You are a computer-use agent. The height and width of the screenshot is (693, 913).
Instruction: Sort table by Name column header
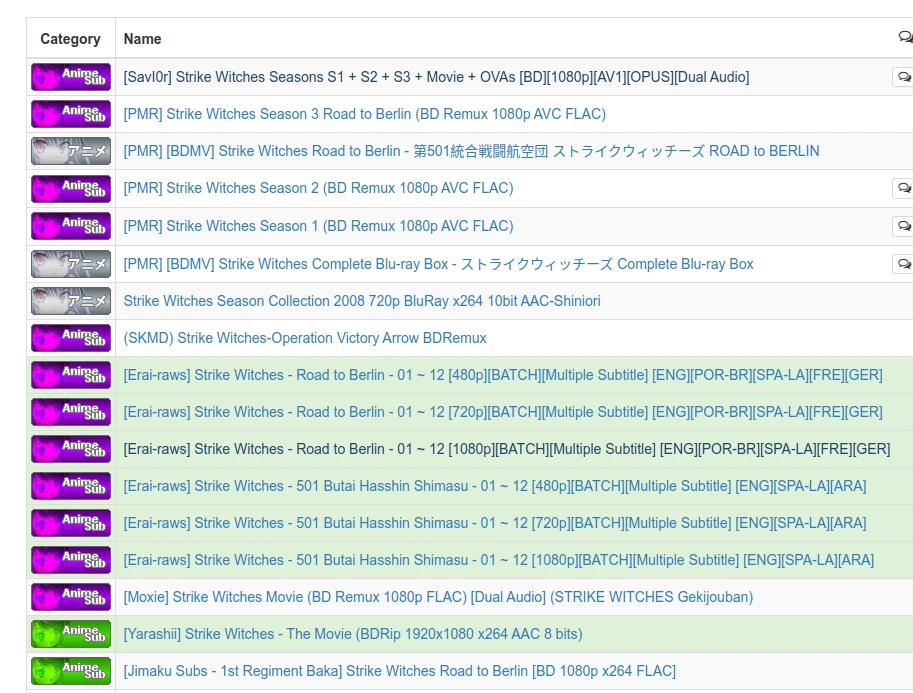tap(142, 39)
